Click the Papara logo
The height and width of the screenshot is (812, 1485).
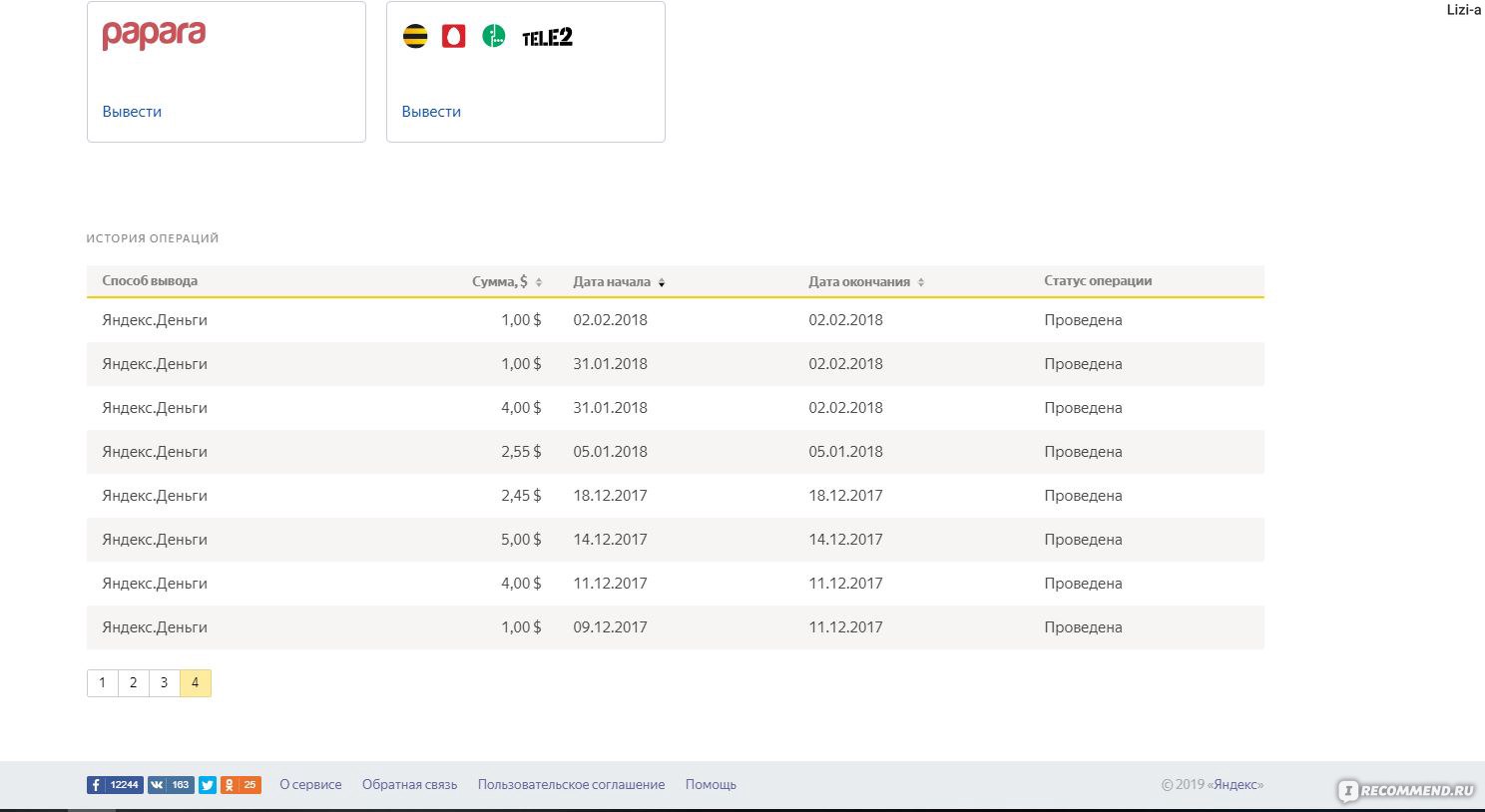click(x=154, y=36)
